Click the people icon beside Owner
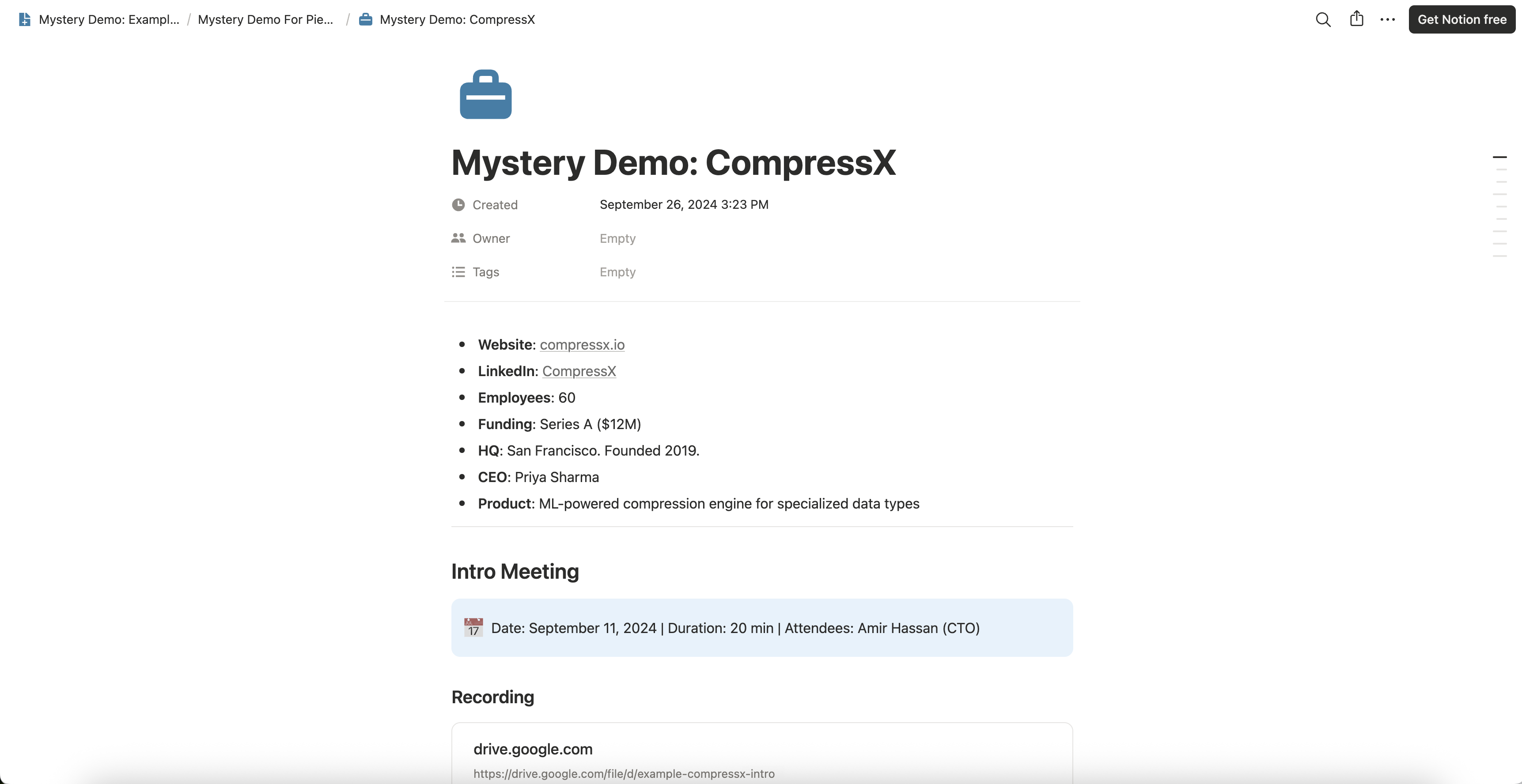This screenshot has height=784, width=1522. [x=458, y=238]
